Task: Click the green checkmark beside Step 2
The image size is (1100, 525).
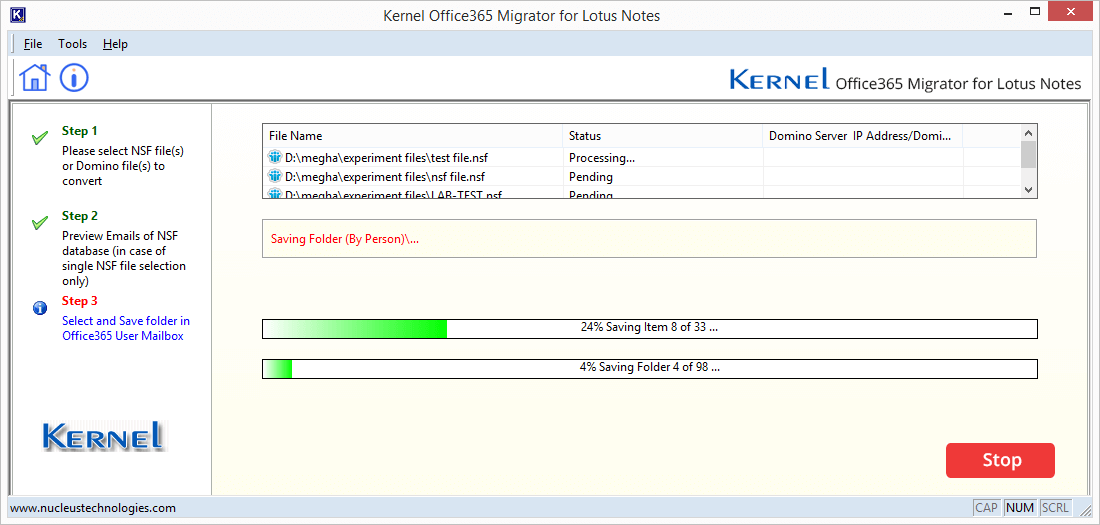Action: pos(40,223)
